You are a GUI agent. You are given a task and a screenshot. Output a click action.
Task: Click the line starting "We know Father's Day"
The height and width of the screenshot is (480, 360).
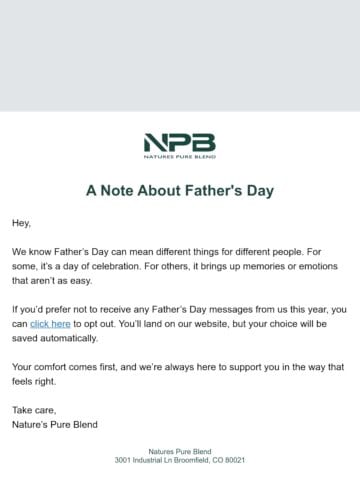click(167, 252)
